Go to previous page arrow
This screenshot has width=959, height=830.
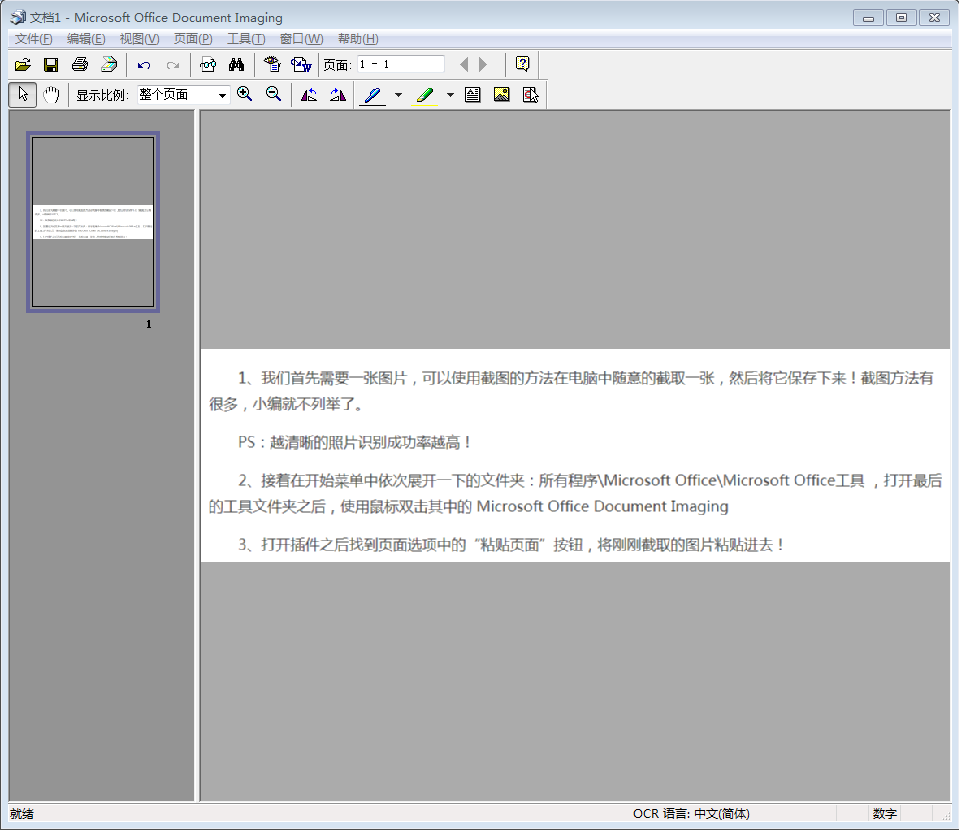pos(464,64)
